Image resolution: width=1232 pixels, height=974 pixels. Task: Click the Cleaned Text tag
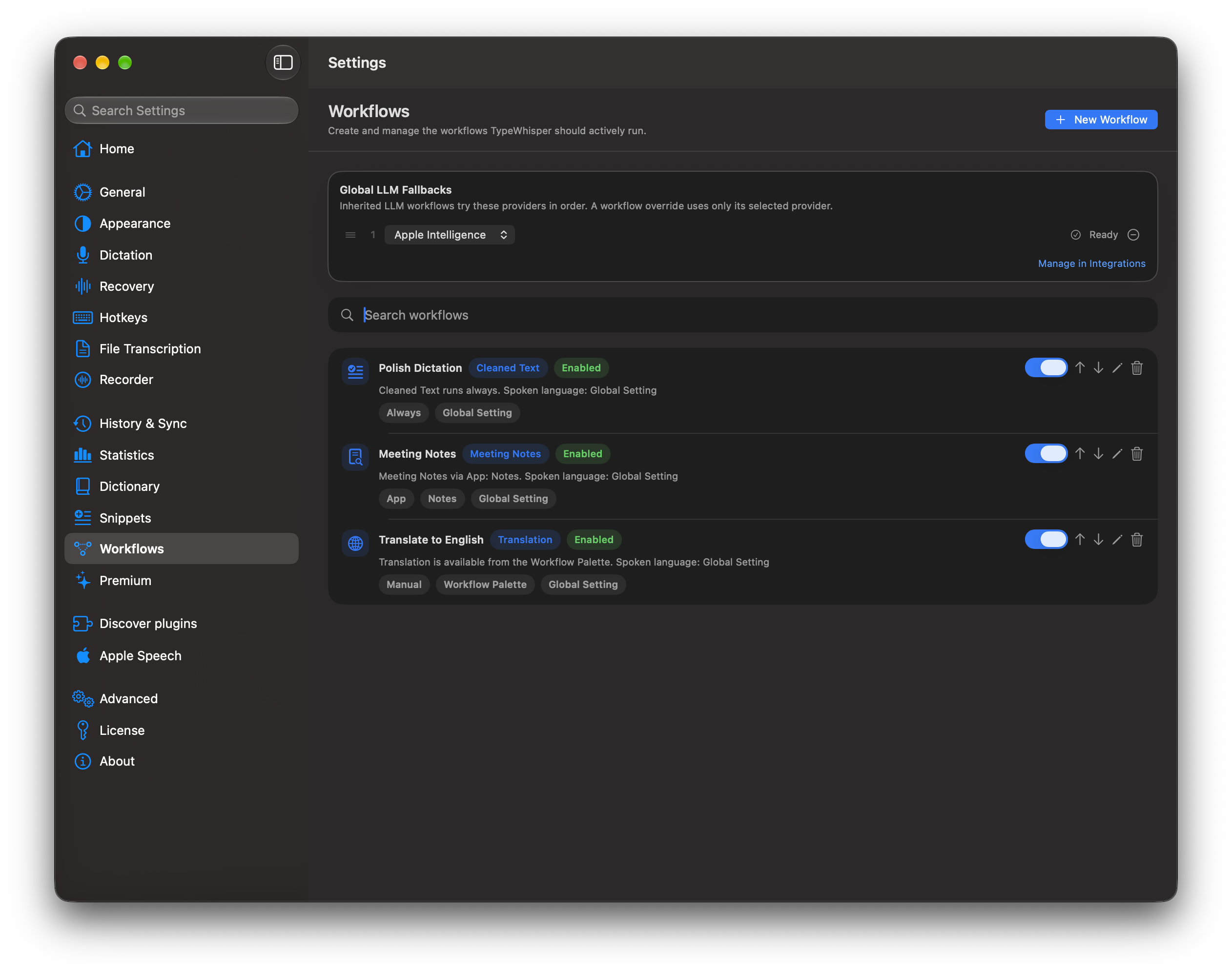point(508,368)
